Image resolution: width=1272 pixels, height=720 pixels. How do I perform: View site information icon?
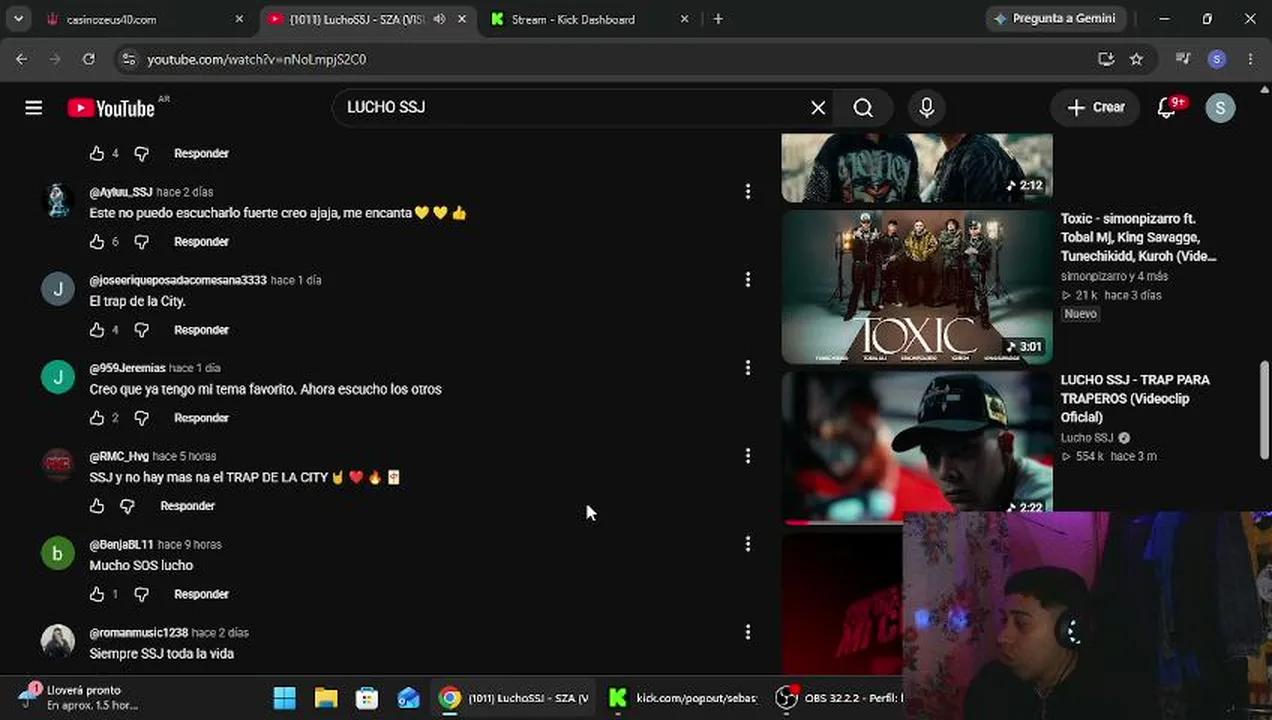click(128, 59)
